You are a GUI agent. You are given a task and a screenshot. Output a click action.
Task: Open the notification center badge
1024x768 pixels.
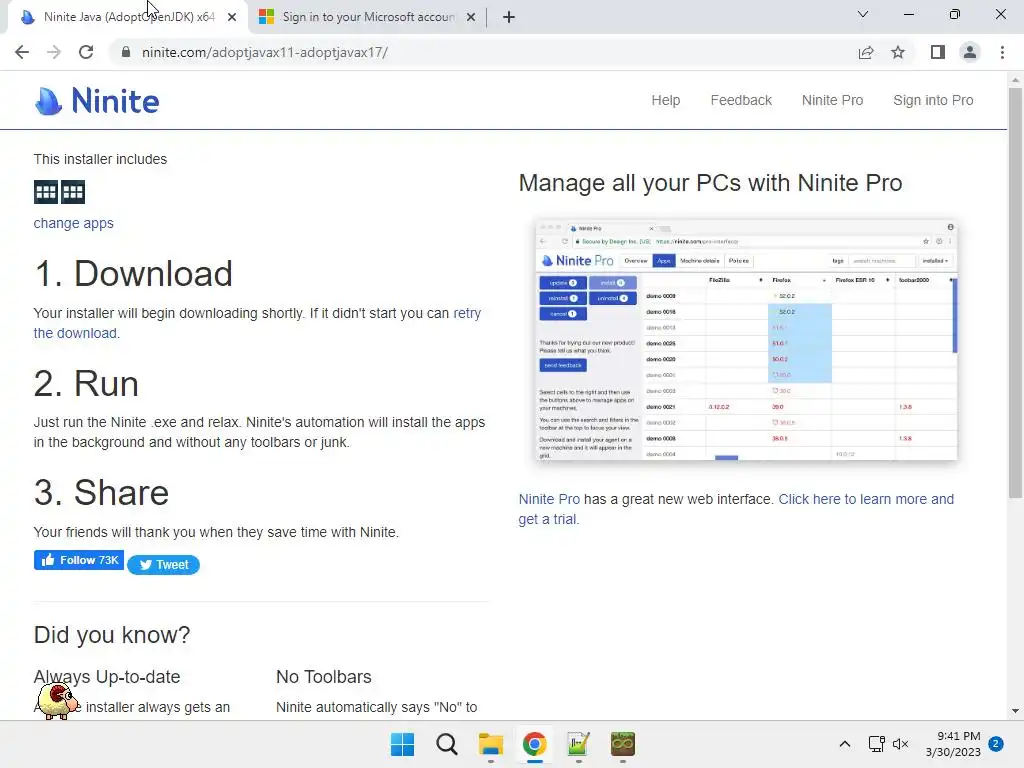pos(996,744)
